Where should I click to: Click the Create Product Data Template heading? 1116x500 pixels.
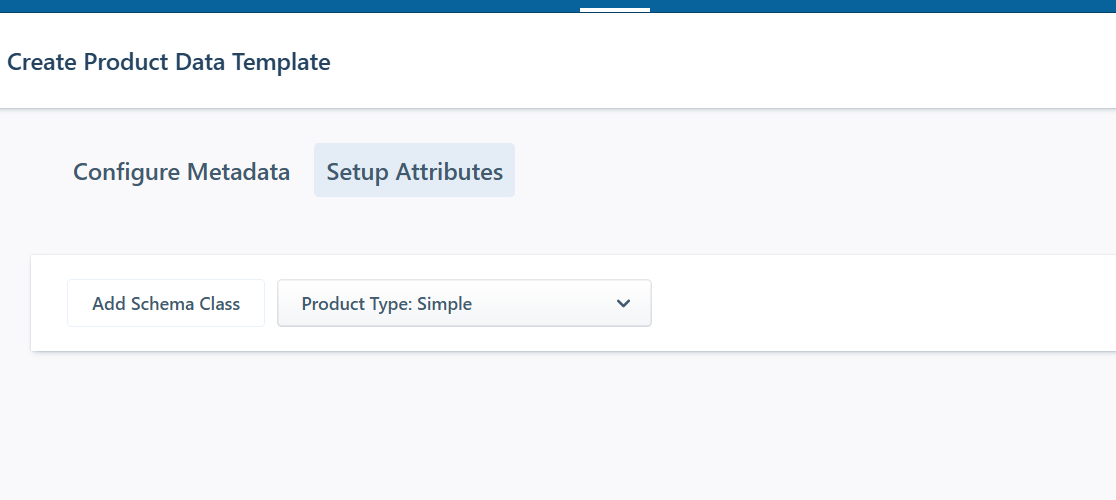pos(168,62)
